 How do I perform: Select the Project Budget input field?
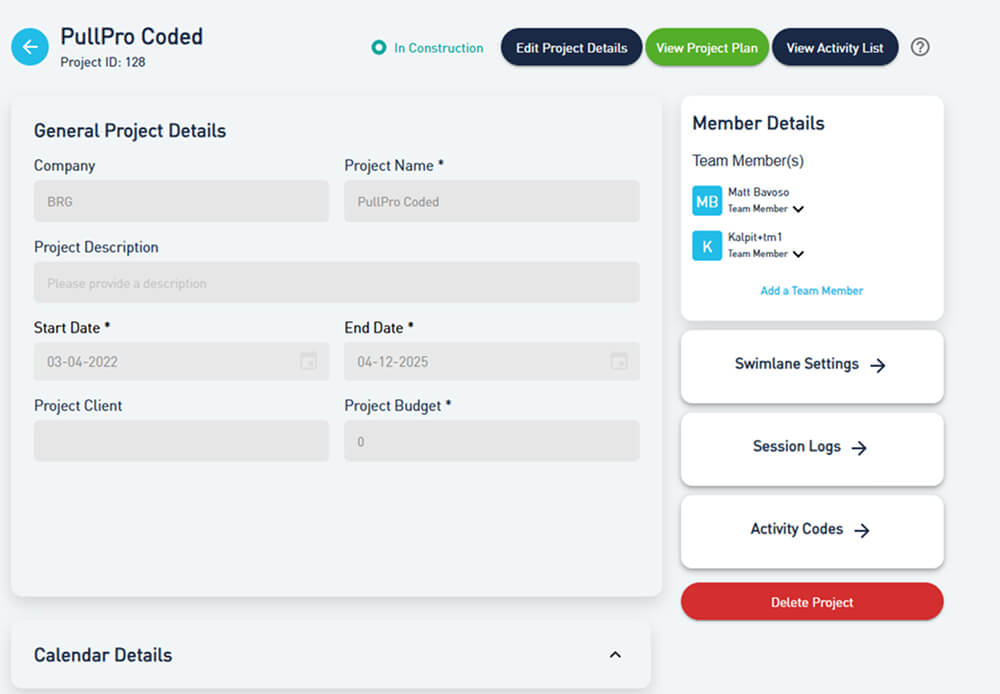pyautogui.click(x=491, y=441)
